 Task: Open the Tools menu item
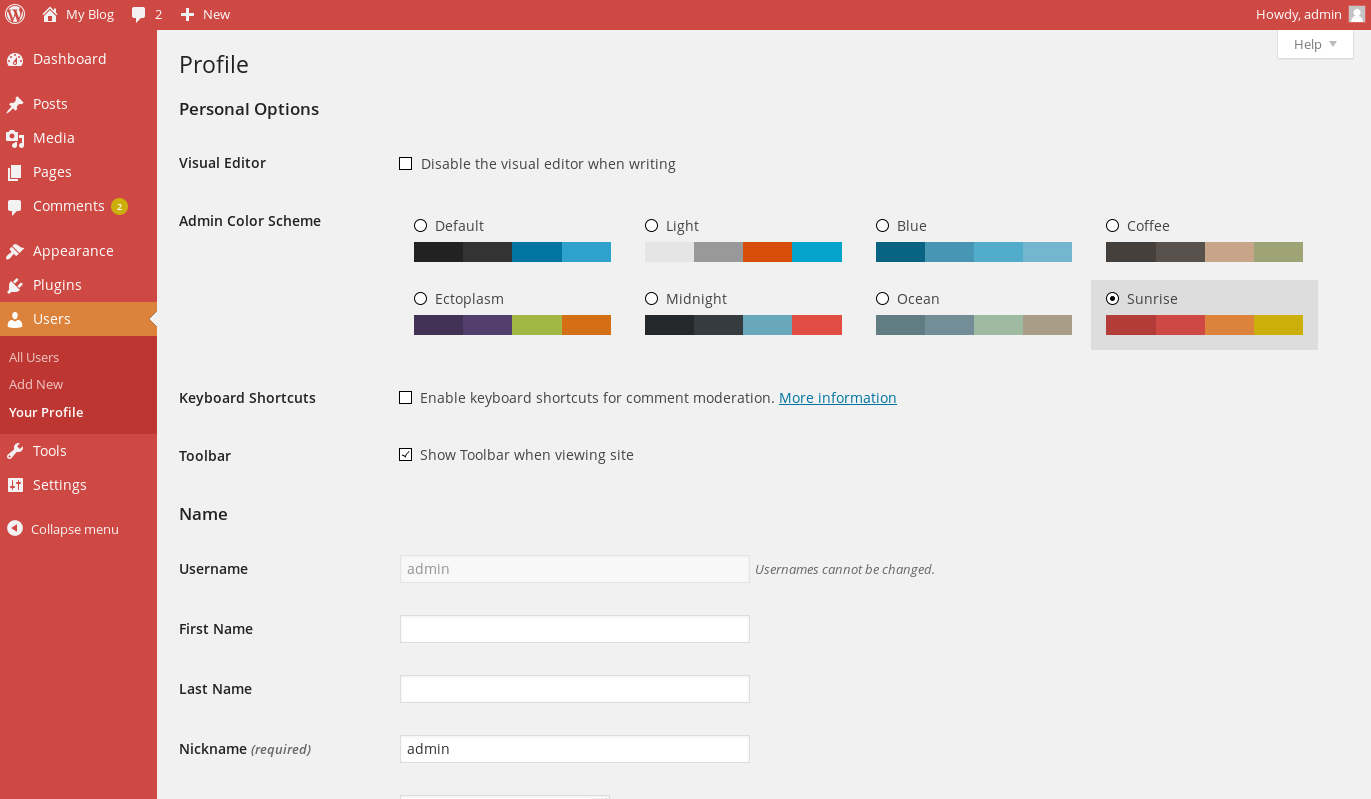point(78,451)
